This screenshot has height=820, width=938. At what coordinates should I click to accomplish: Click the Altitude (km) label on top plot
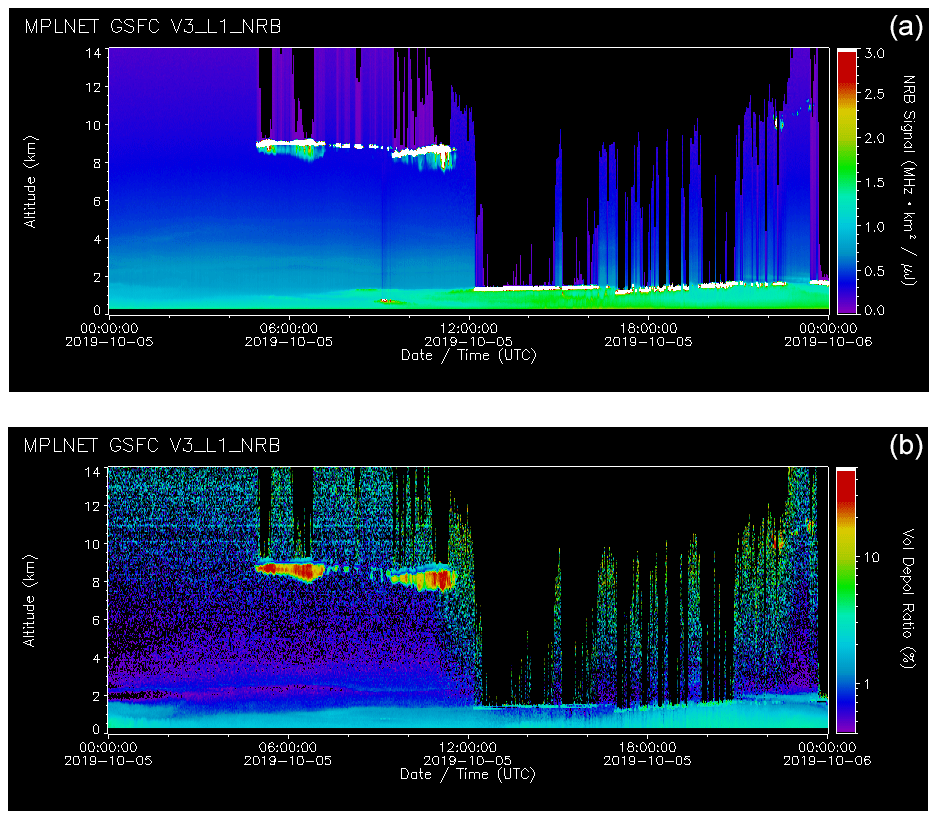[31, 180]
